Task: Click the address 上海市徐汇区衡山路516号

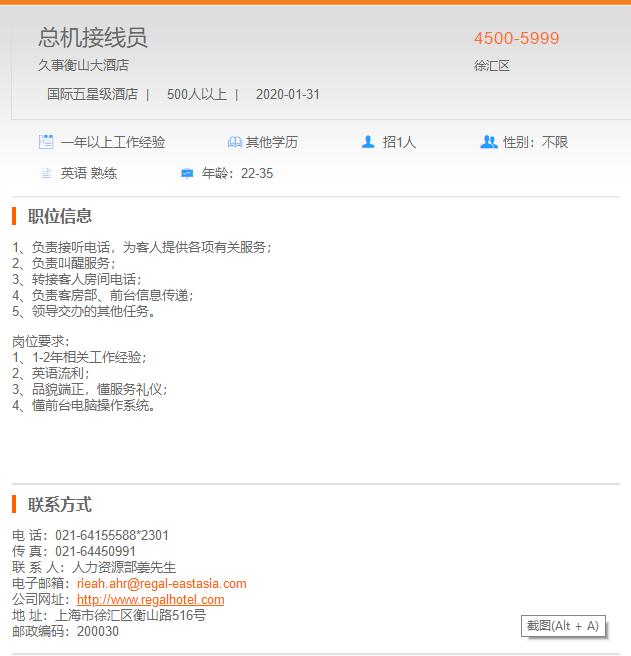Action: click(x=131, y=615)
